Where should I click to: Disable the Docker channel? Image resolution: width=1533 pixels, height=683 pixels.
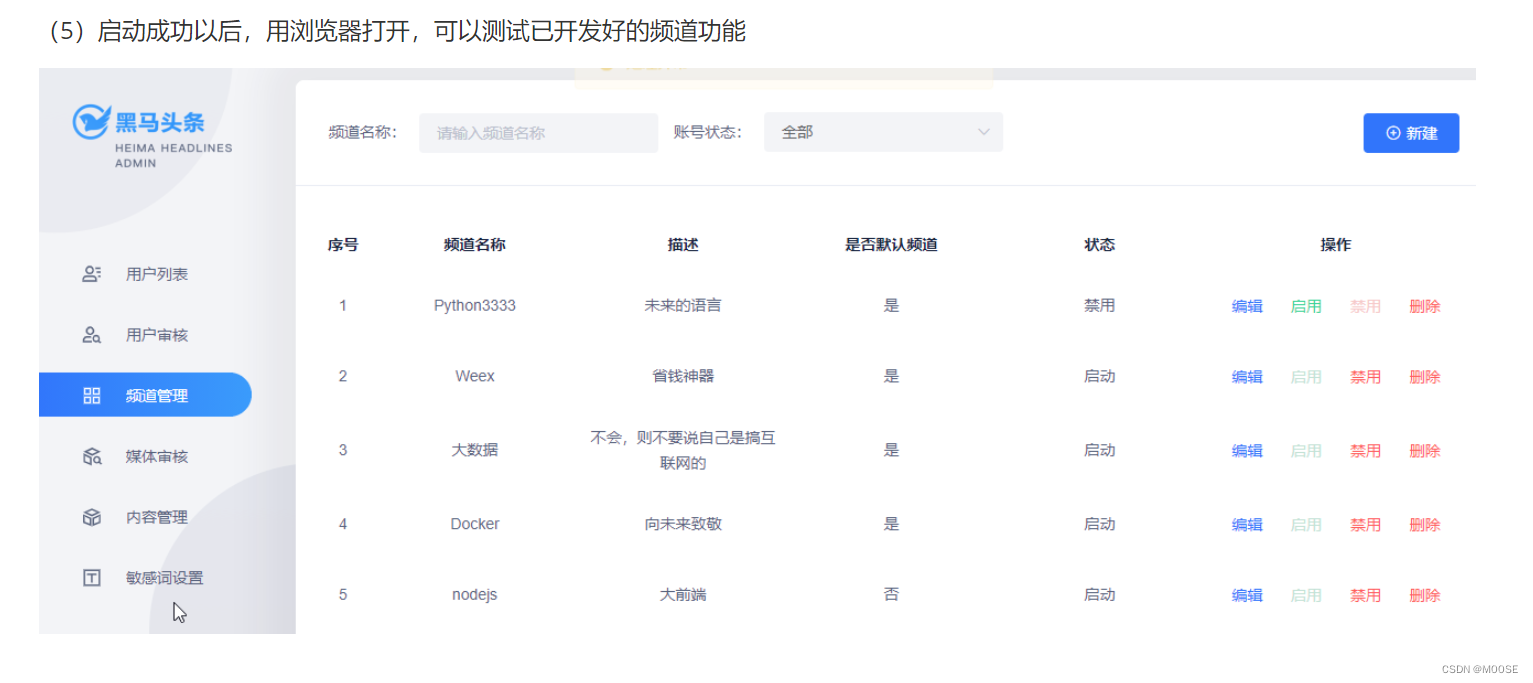(1365, 525)
